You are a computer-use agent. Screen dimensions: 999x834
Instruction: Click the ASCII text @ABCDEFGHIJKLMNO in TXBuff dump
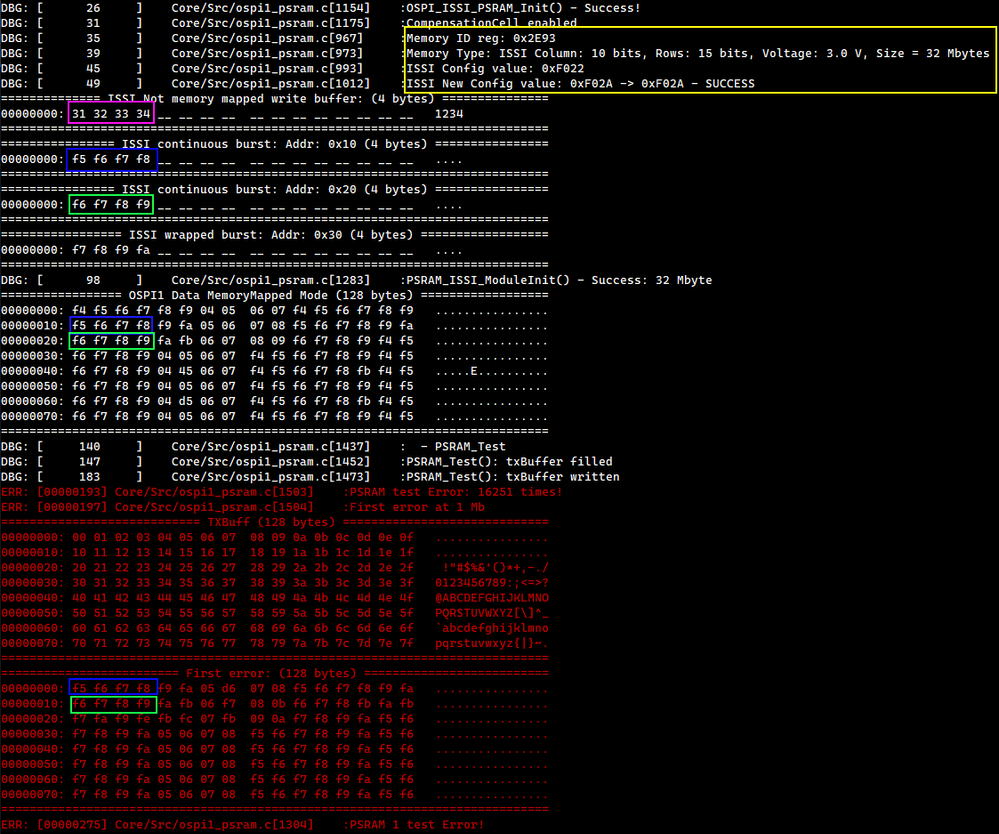(492, 598)
